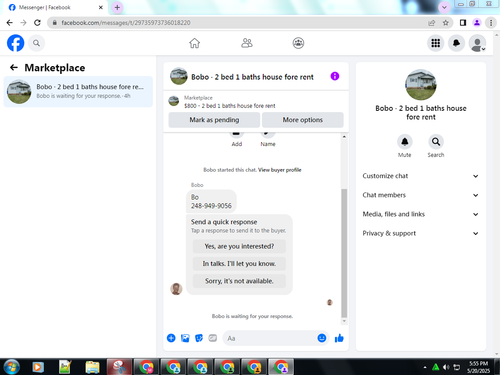Click the volume icon in system tray
This screenshot has width=500, height=375.
coord(446,367)
